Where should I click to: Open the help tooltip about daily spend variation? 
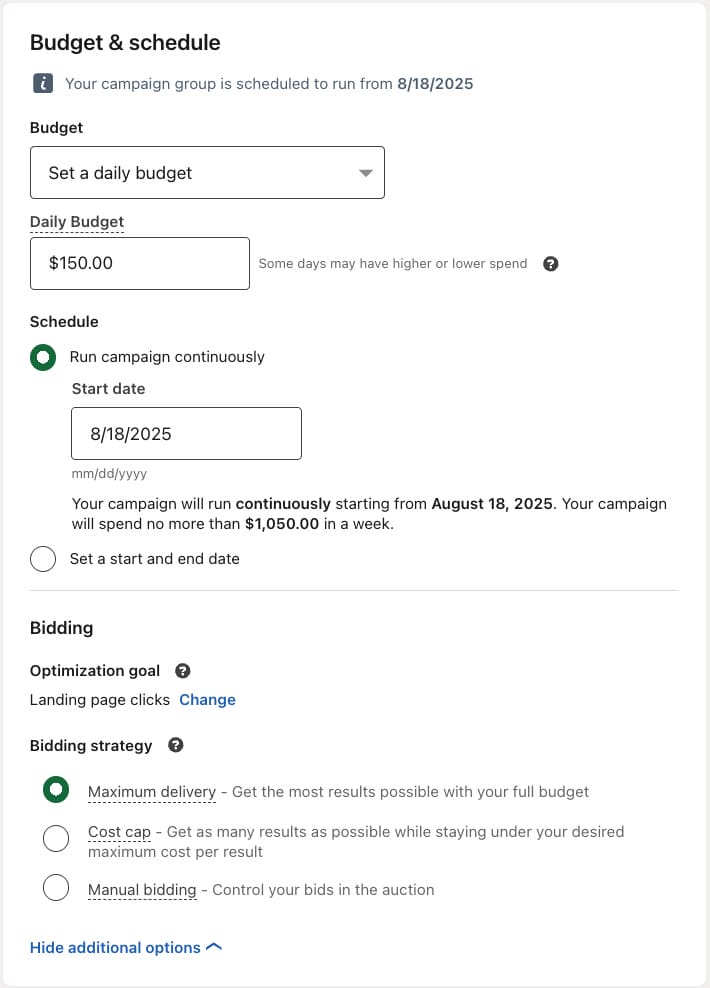[x=550, y=263]
